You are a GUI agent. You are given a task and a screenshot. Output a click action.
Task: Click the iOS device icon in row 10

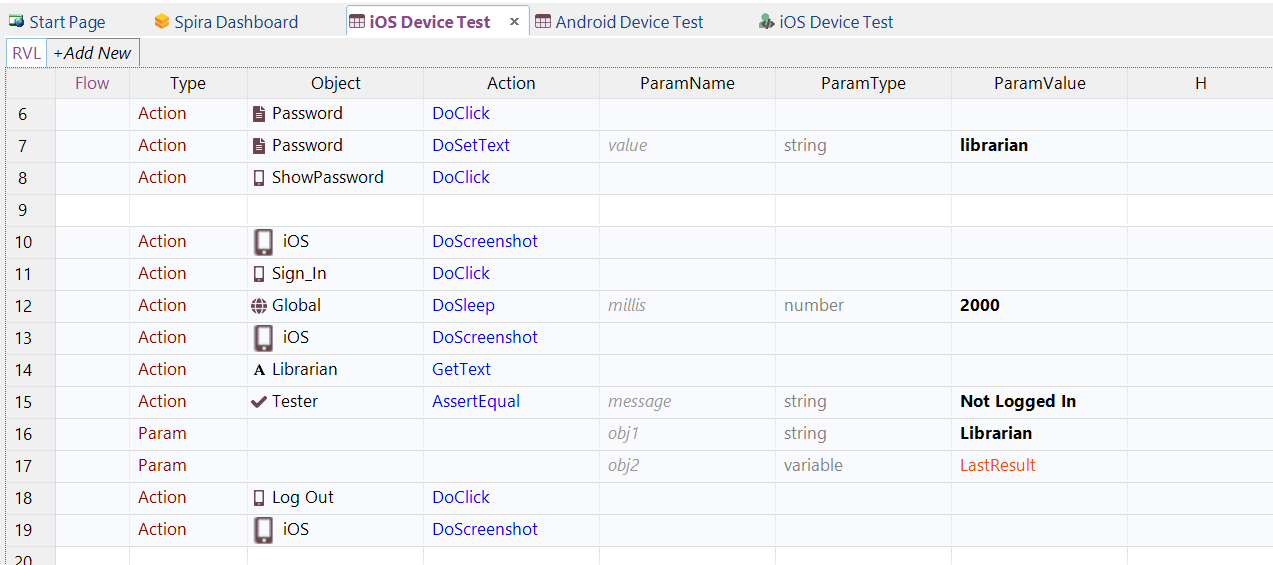[263, 242]
